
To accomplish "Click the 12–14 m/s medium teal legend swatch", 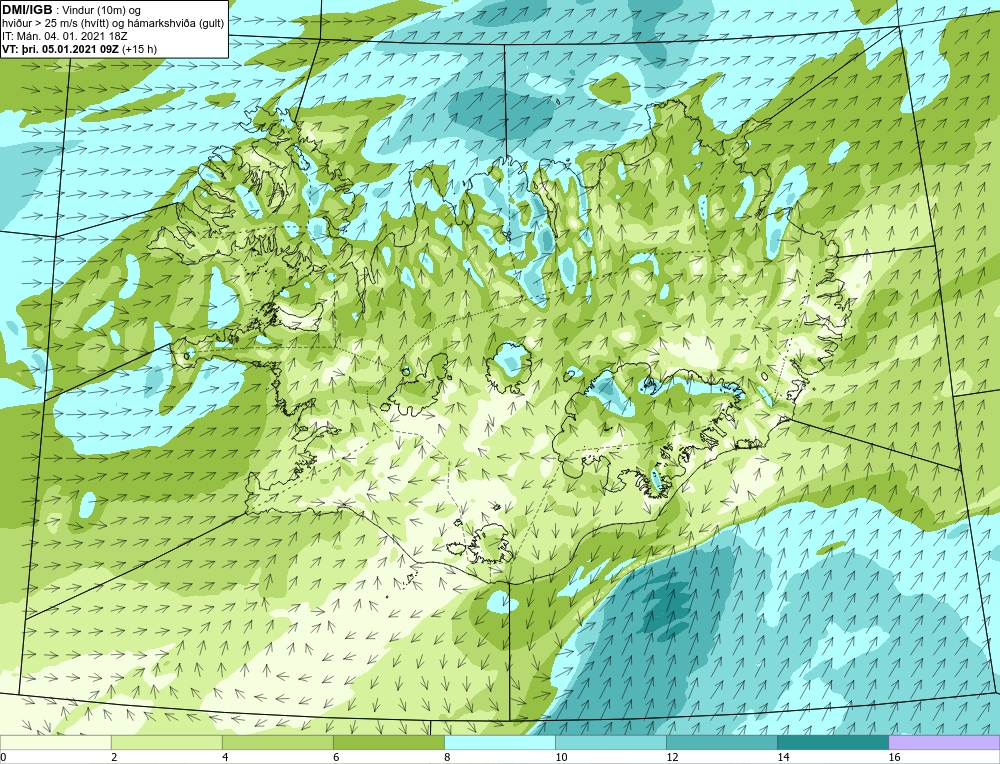I will pos(721,742).
